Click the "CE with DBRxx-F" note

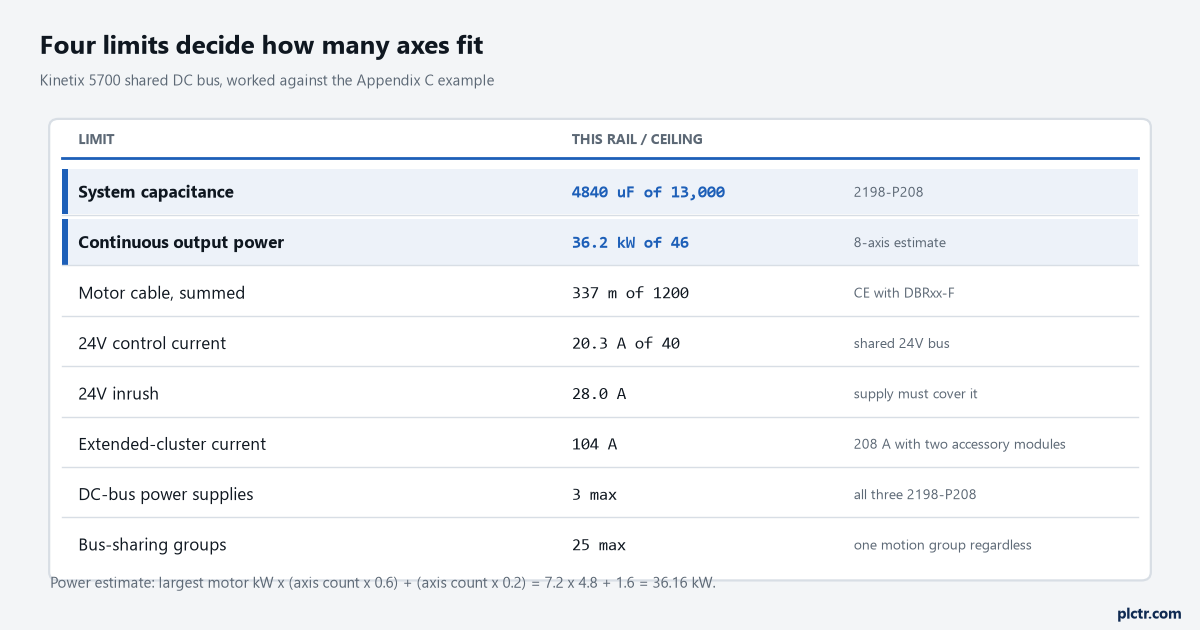point(906,293)
